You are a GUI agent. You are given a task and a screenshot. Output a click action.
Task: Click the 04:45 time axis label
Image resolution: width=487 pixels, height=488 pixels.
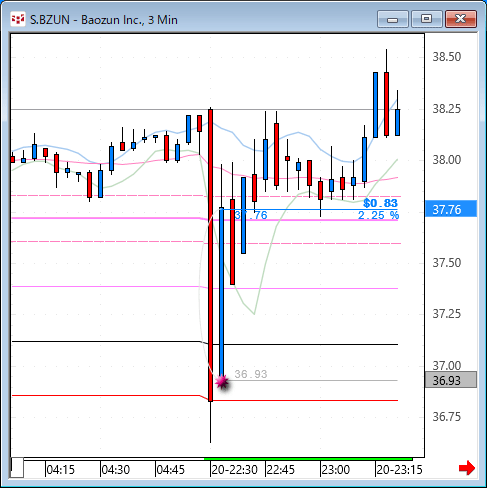[170, 470]
